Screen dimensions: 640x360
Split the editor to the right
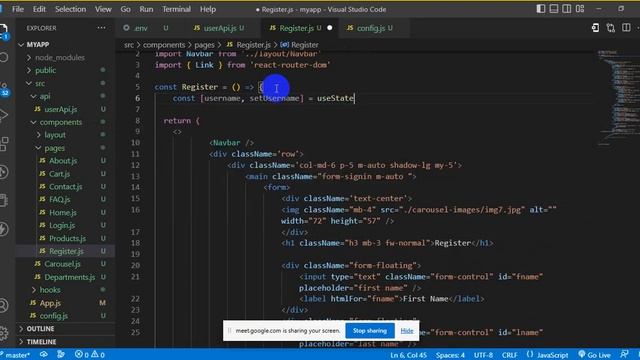[x=626, y=28]
